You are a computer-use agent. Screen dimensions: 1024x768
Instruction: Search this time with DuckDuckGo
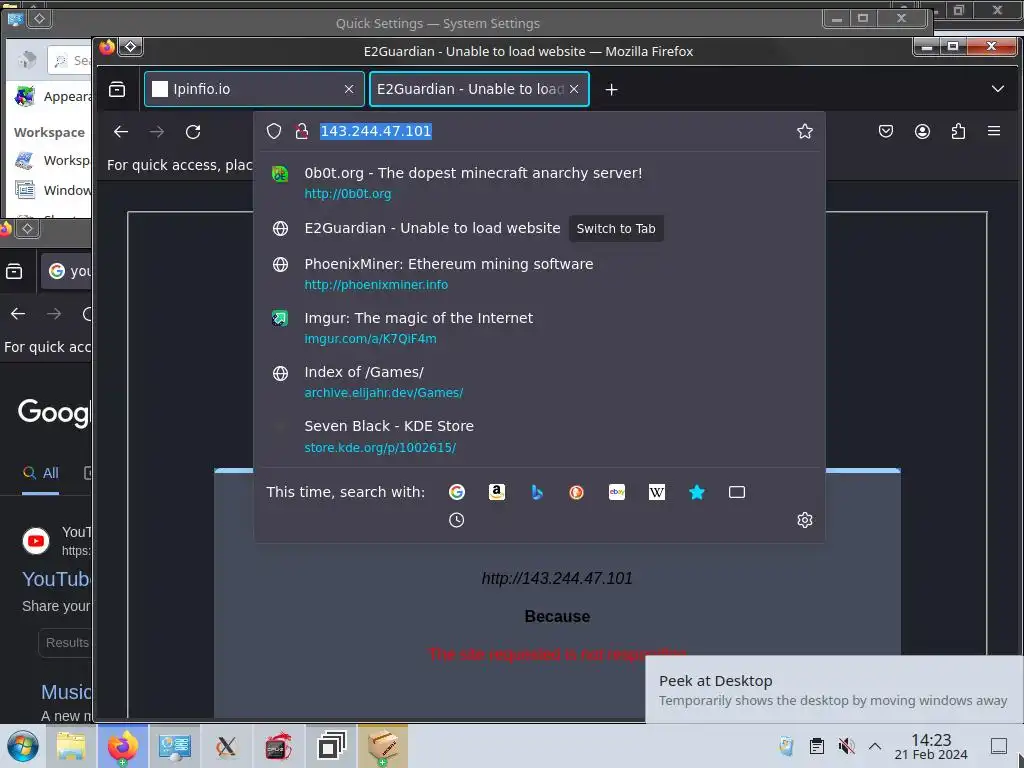(x=577, y=492)
